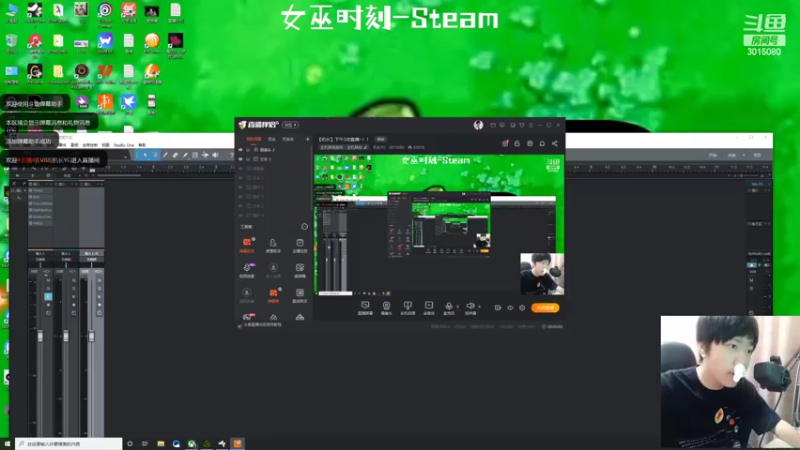The image size is (800, 450).
Task: Arm record on the second mixer channel
Action: click(x=73, y=305)
